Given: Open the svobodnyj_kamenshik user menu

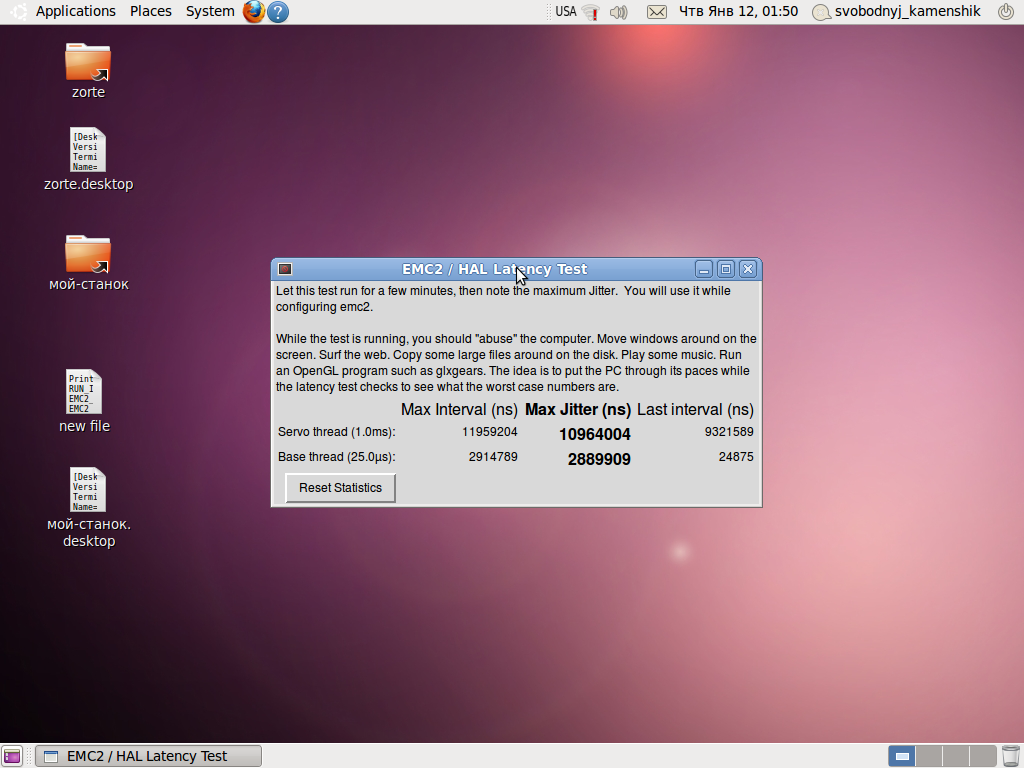Looking at the screenshot, I should [x=896, y=11].
